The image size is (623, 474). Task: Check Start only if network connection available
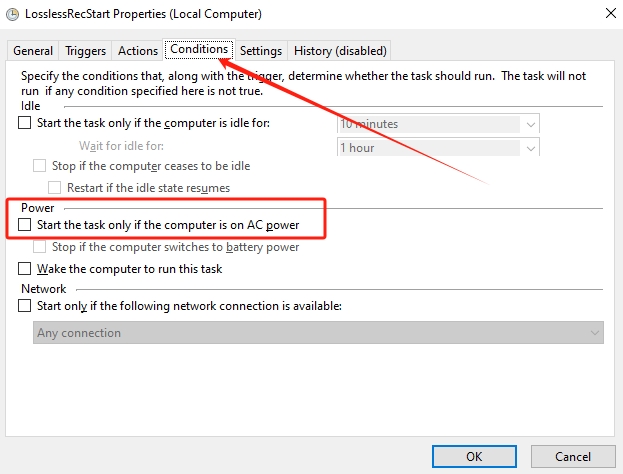[25, 306]
